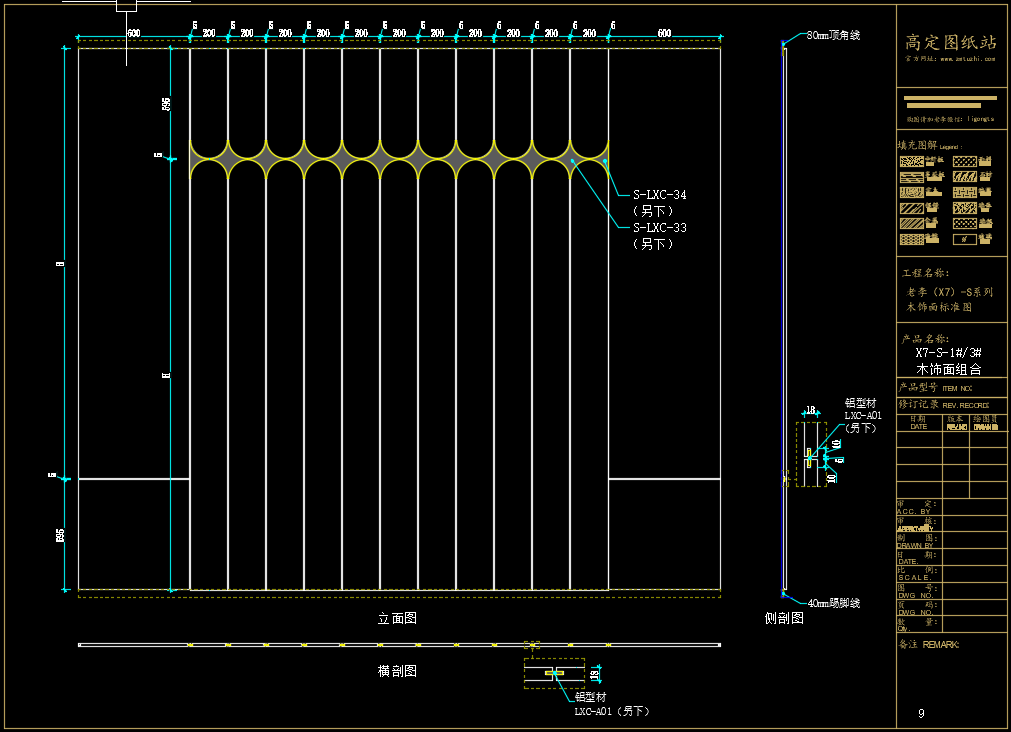Click the S-LXC-33 leader label
Screen dimensions: 1011x732
pyautogui.click(x=659, y=228)
